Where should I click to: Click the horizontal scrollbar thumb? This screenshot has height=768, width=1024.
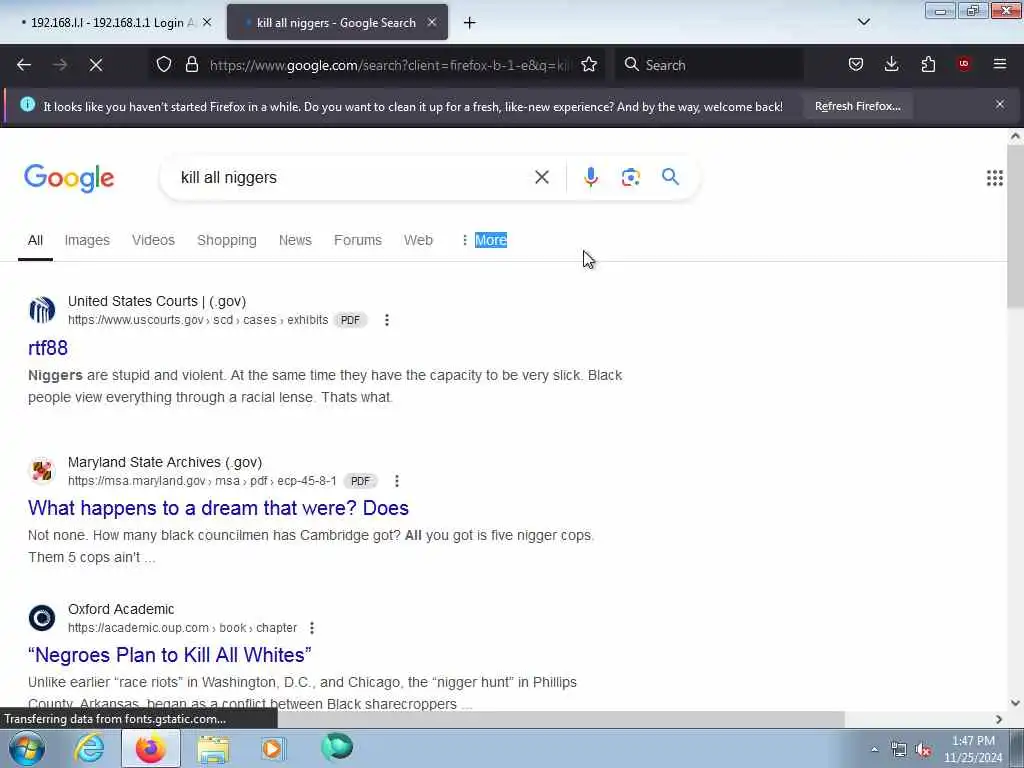pyautogui.click(x=561, y=719)
